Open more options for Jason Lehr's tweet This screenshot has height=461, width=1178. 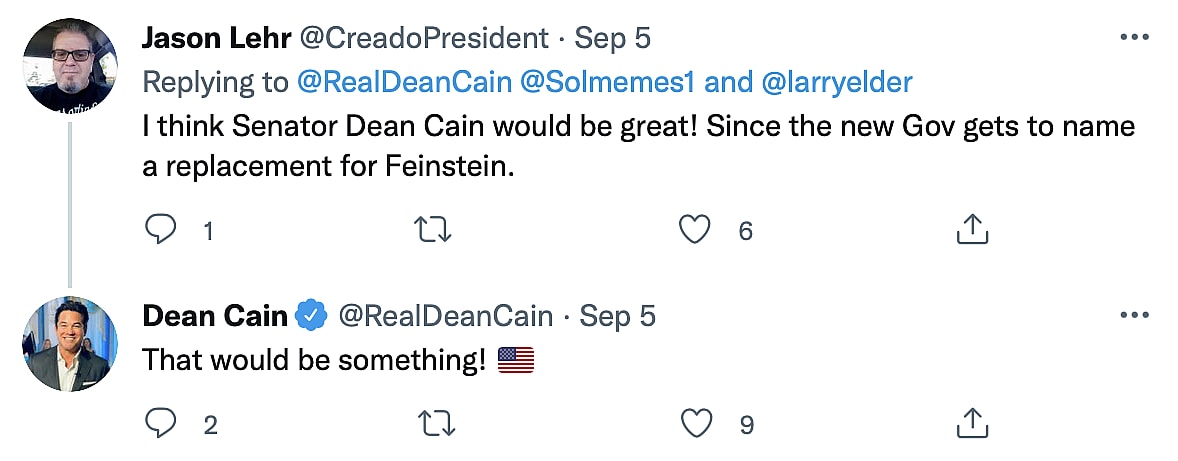point(1134,38)
